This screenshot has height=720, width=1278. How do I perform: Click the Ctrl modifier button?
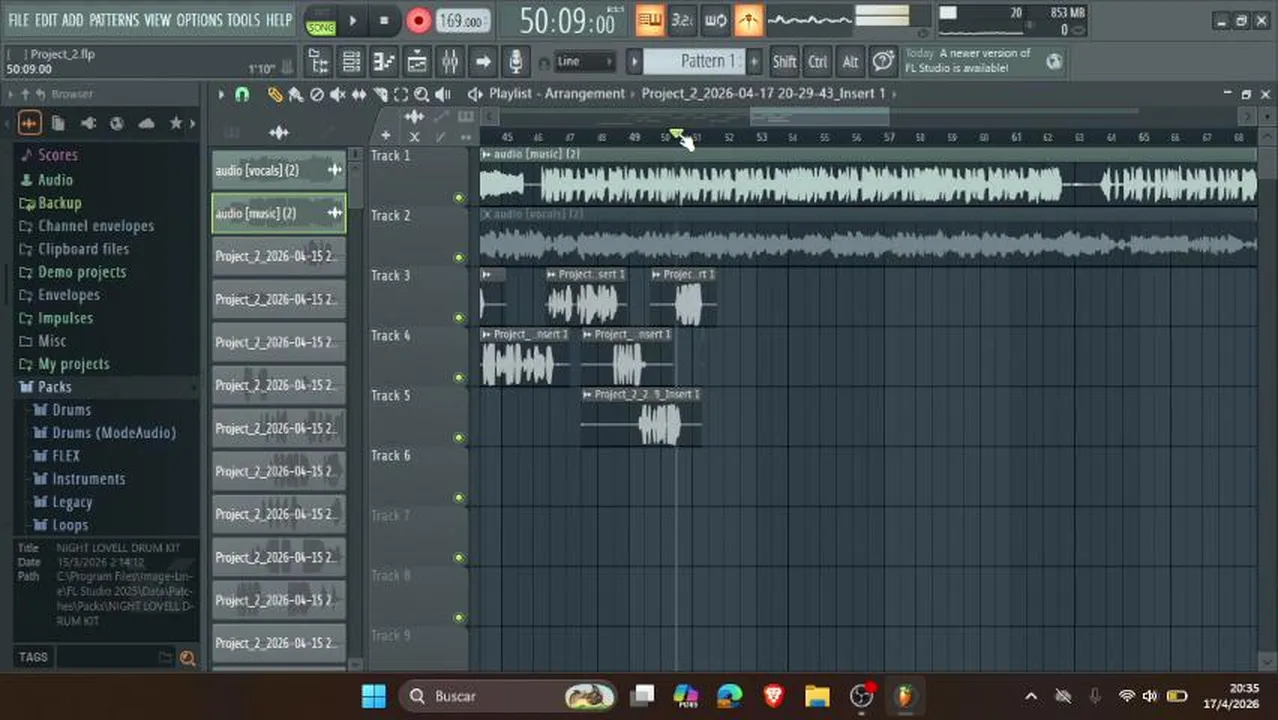click(x=817, y=62)
